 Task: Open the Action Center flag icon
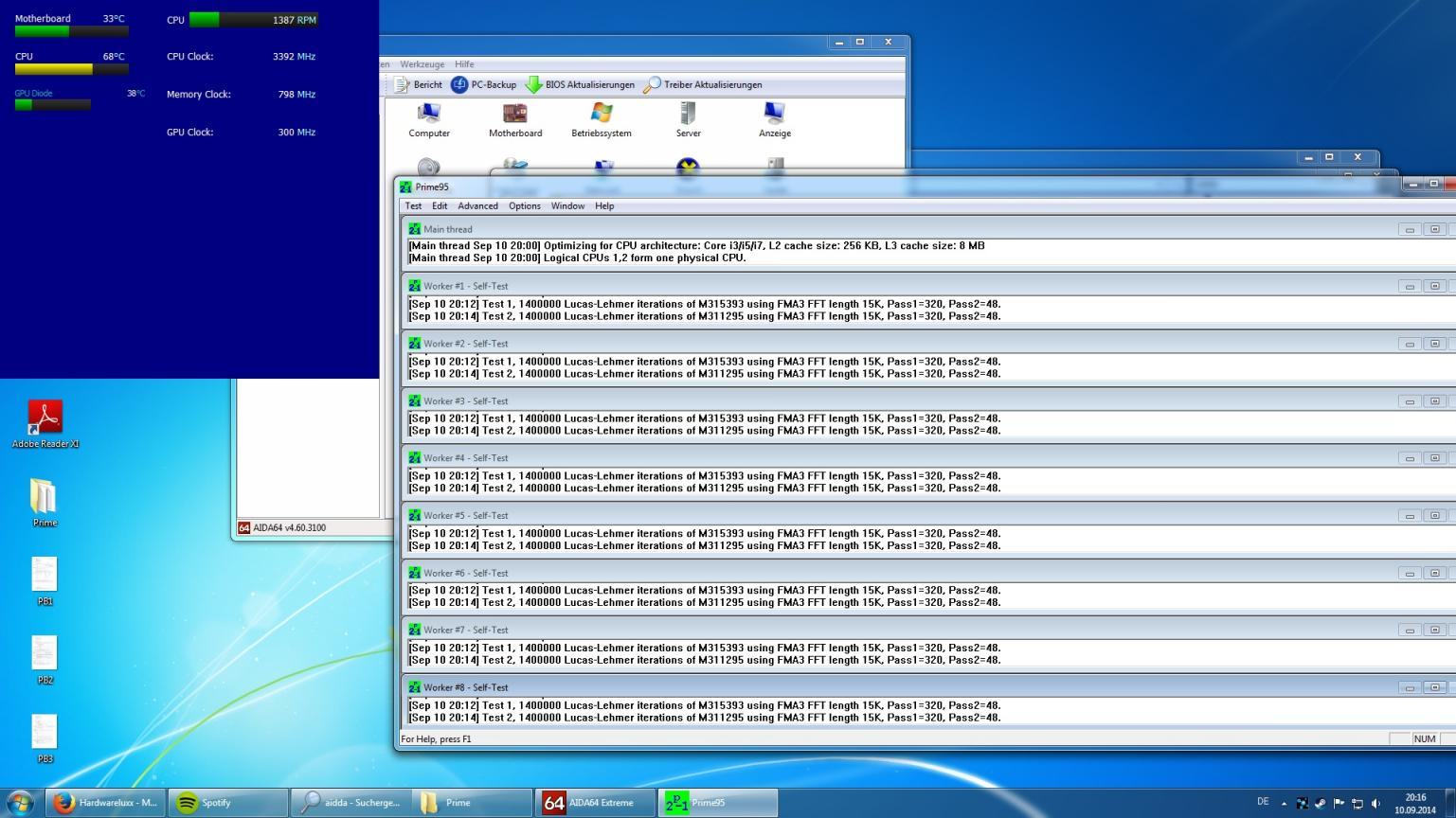coord(1339,803)
